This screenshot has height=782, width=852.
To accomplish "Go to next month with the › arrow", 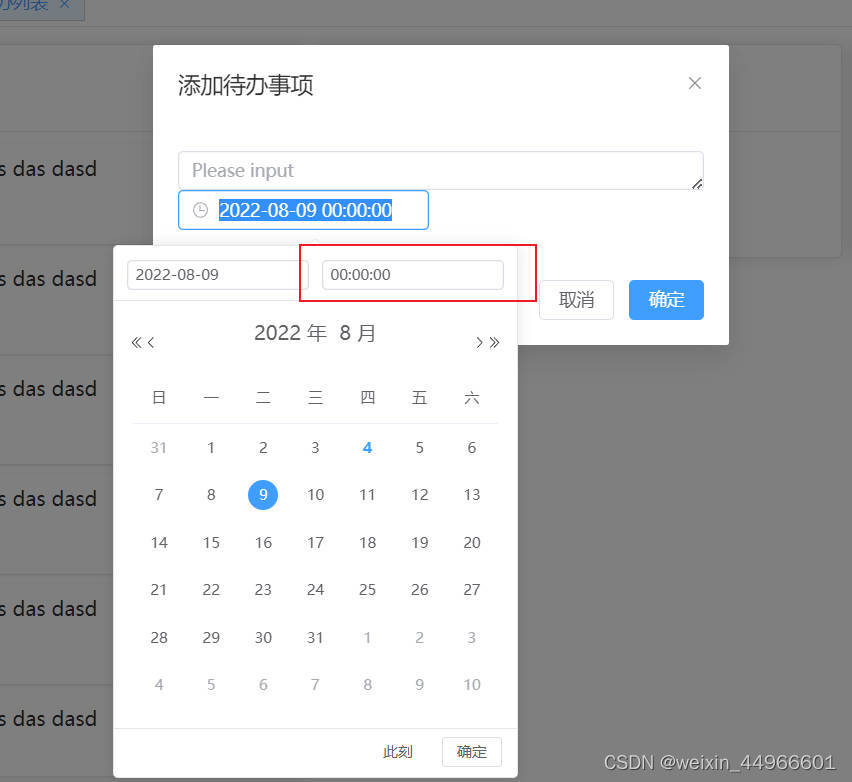I will click(x=479, y=342).
